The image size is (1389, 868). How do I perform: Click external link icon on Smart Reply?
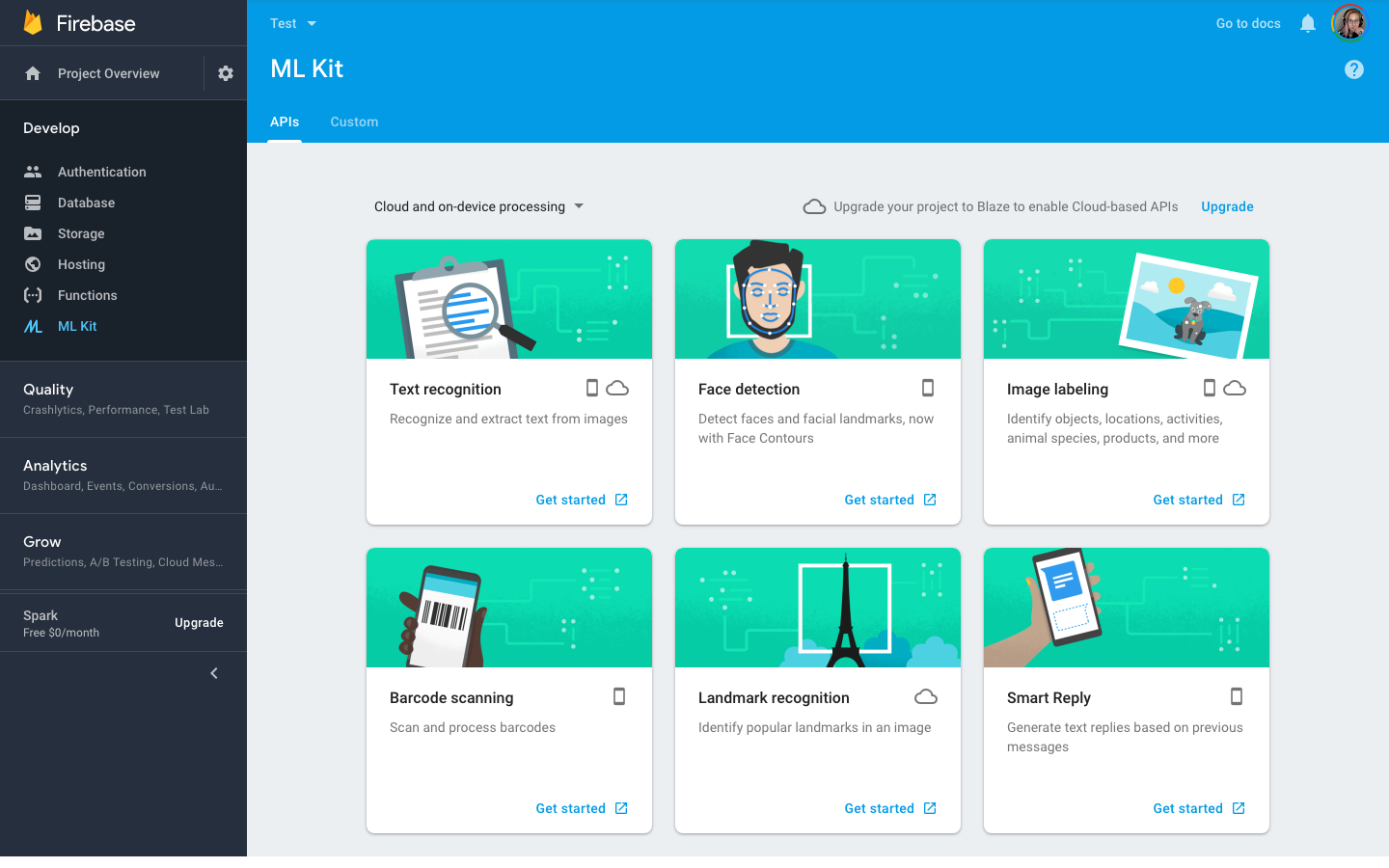pos(1239,808)
